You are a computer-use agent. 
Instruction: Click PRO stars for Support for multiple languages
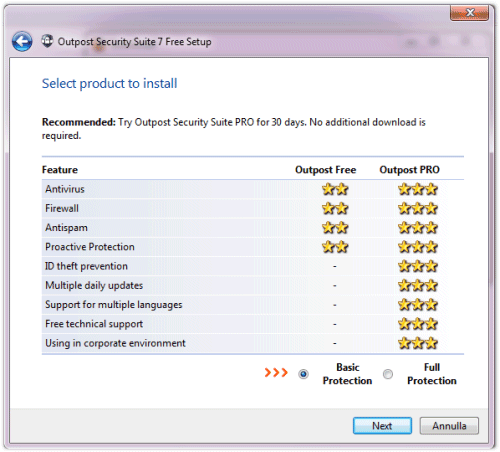pyautogui.click(x=418, y=305)
